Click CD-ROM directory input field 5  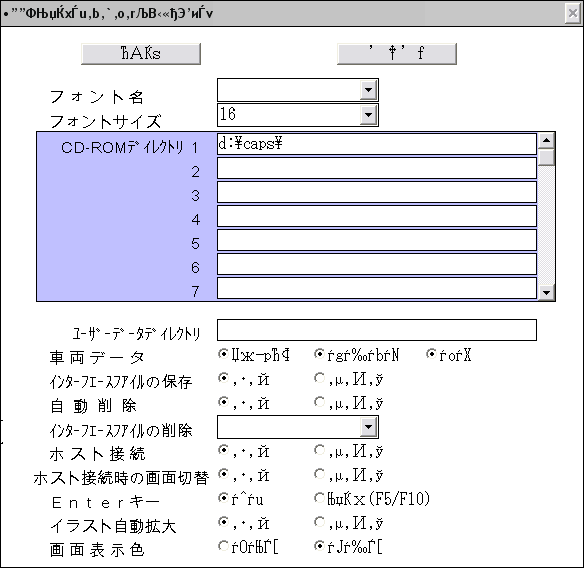coord(377,240)
